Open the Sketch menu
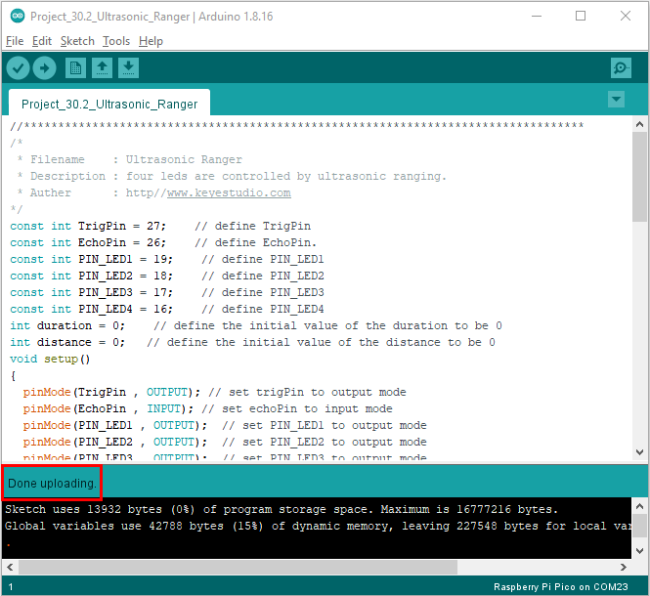 [x=78, y=41]
